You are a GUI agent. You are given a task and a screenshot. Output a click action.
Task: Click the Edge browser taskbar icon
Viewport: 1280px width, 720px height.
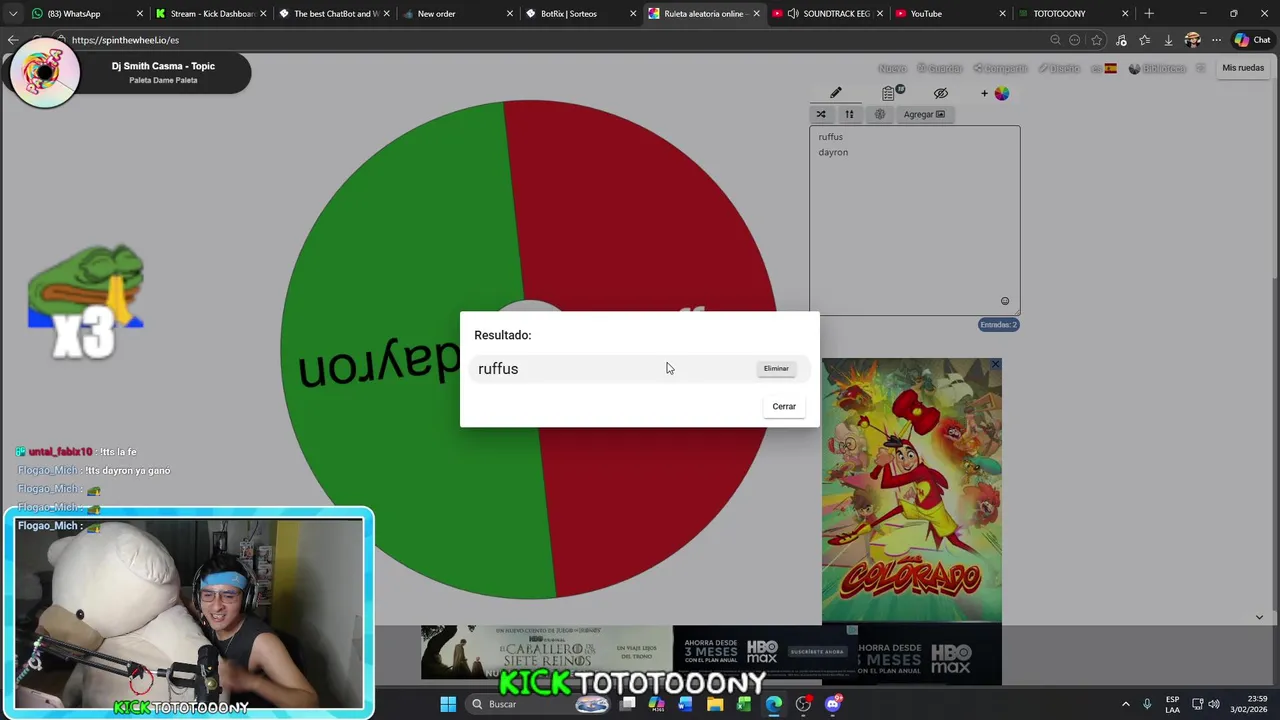click(x=774, y=704)
